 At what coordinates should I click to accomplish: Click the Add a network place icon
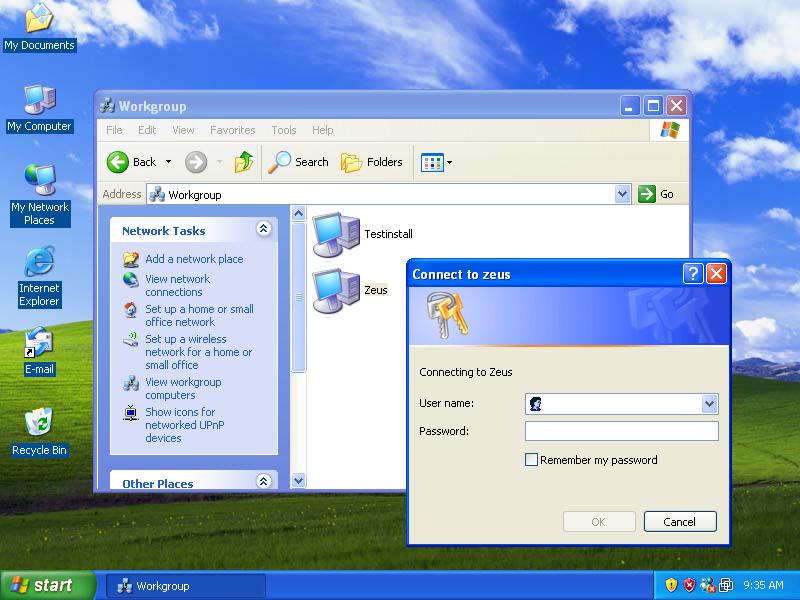click(131, 260)
